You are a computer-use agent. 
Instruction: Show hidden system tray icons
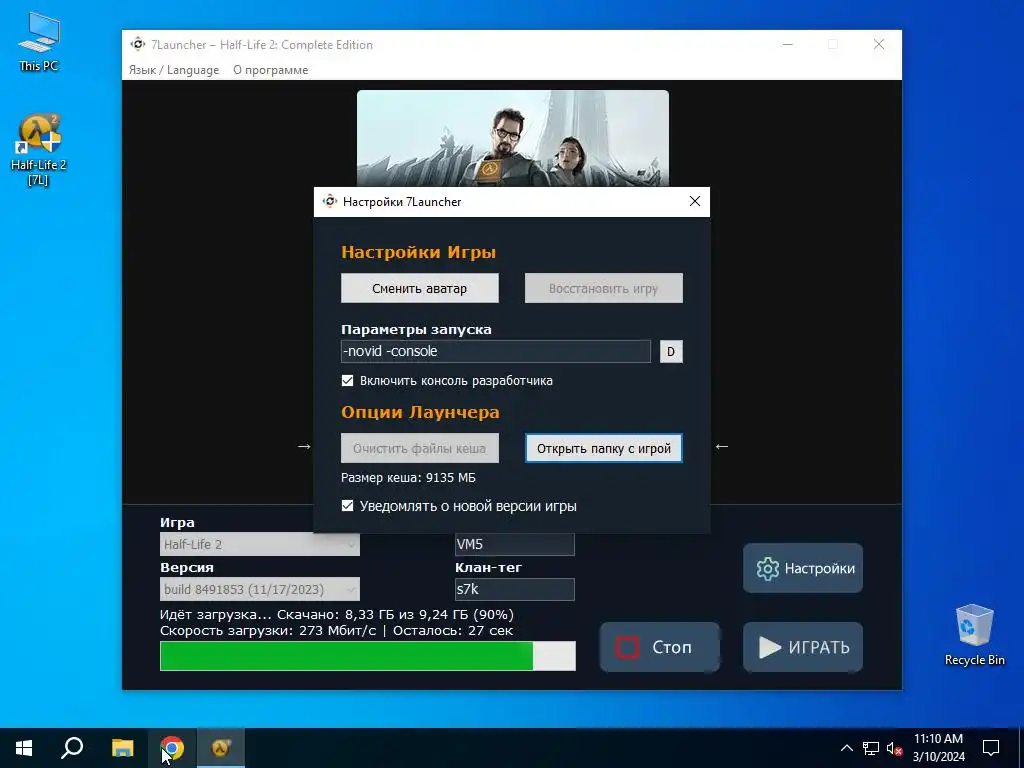click(x=846, y=748)
